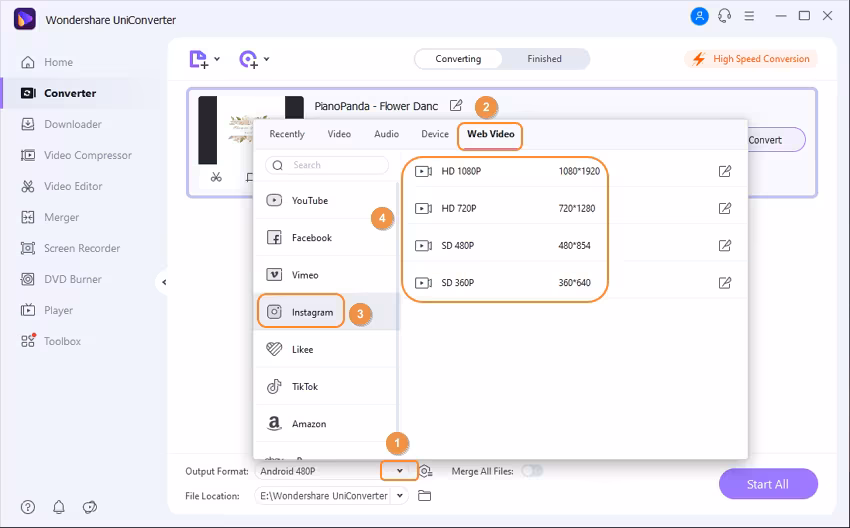Viewport: 850px width, 528px height.
Task: Expand the add files dropdown arrow
Action: (x=217, y=59)
